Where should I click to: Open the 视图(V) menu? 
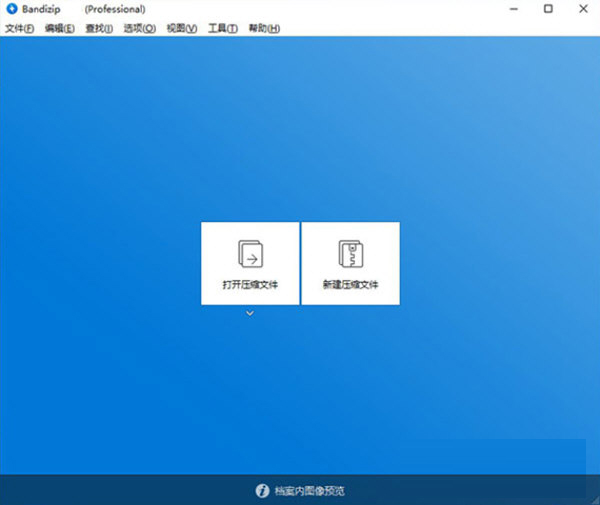tap(181, 28)
